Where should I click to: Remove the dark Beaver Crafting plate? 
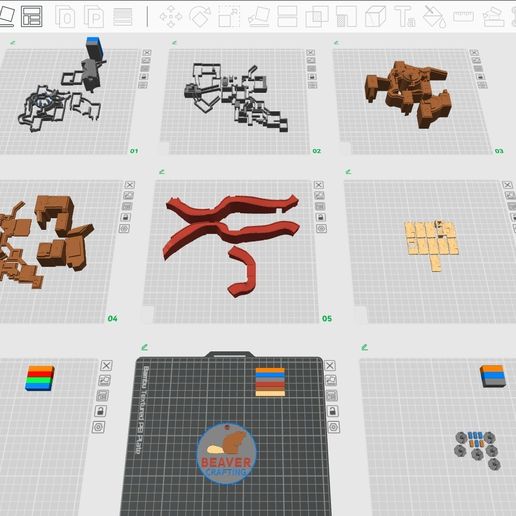[x=330, y=365]
